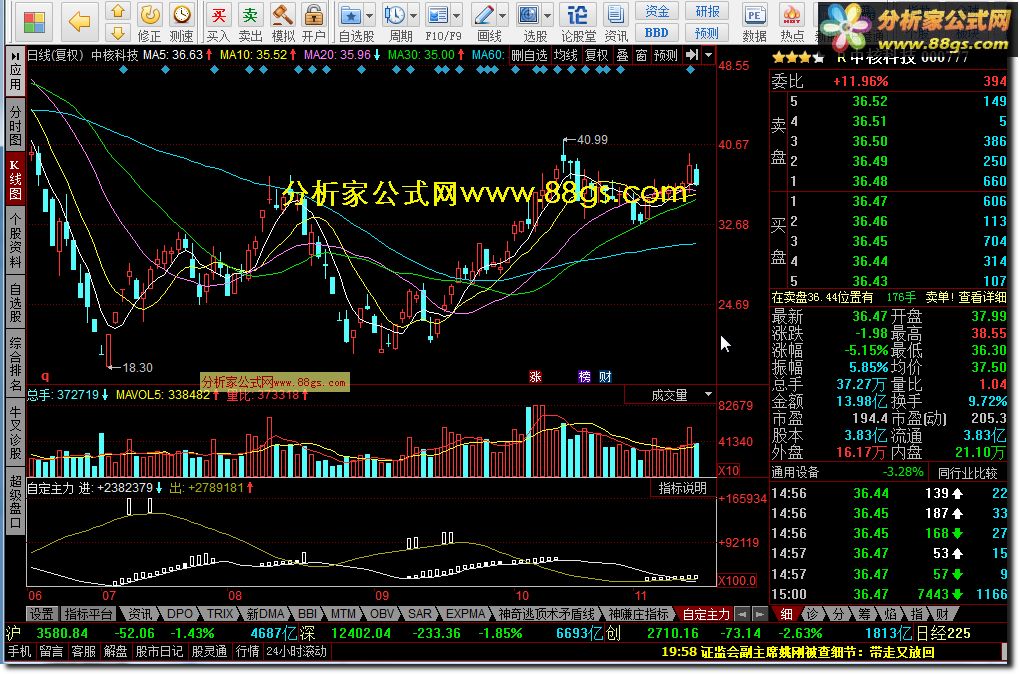The image size is (1020, 674).
Task: Click the 研报 toolbar button
Action: [x=707, y=11]
